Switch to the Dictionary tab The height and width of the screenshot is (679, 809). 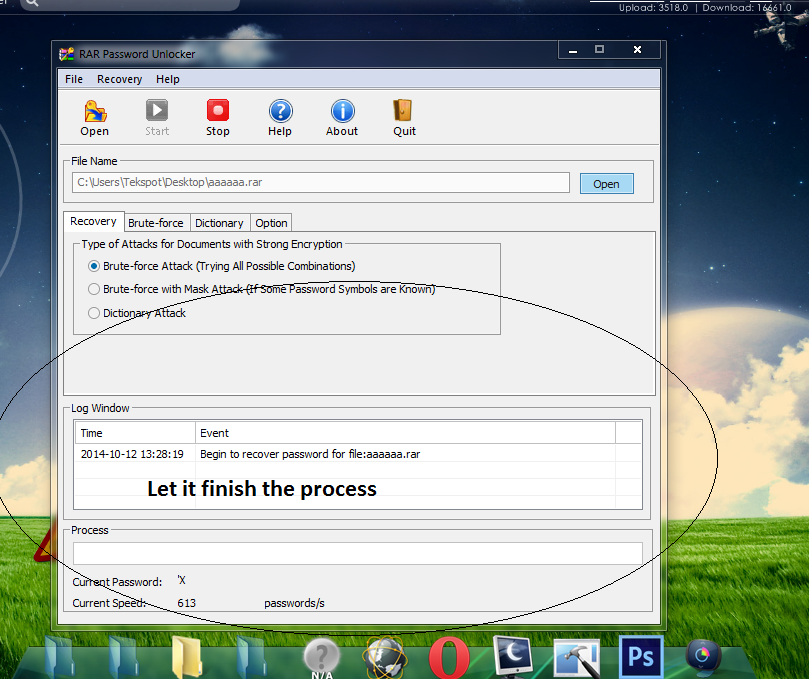pyautogui.click(x=219, y=223)
